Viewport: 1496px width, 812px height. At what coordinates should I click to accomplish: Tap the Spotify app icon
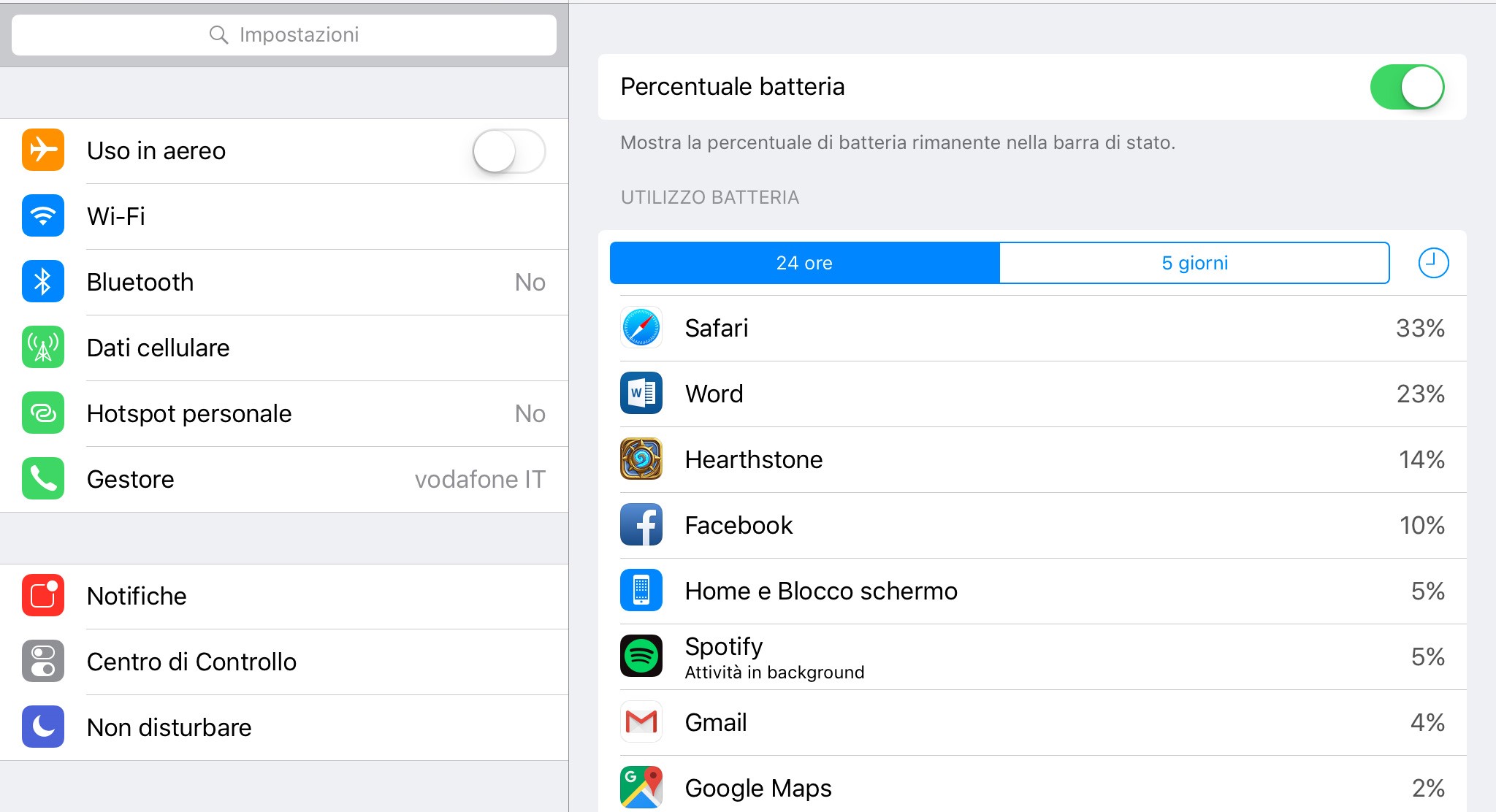click(641, 656)
